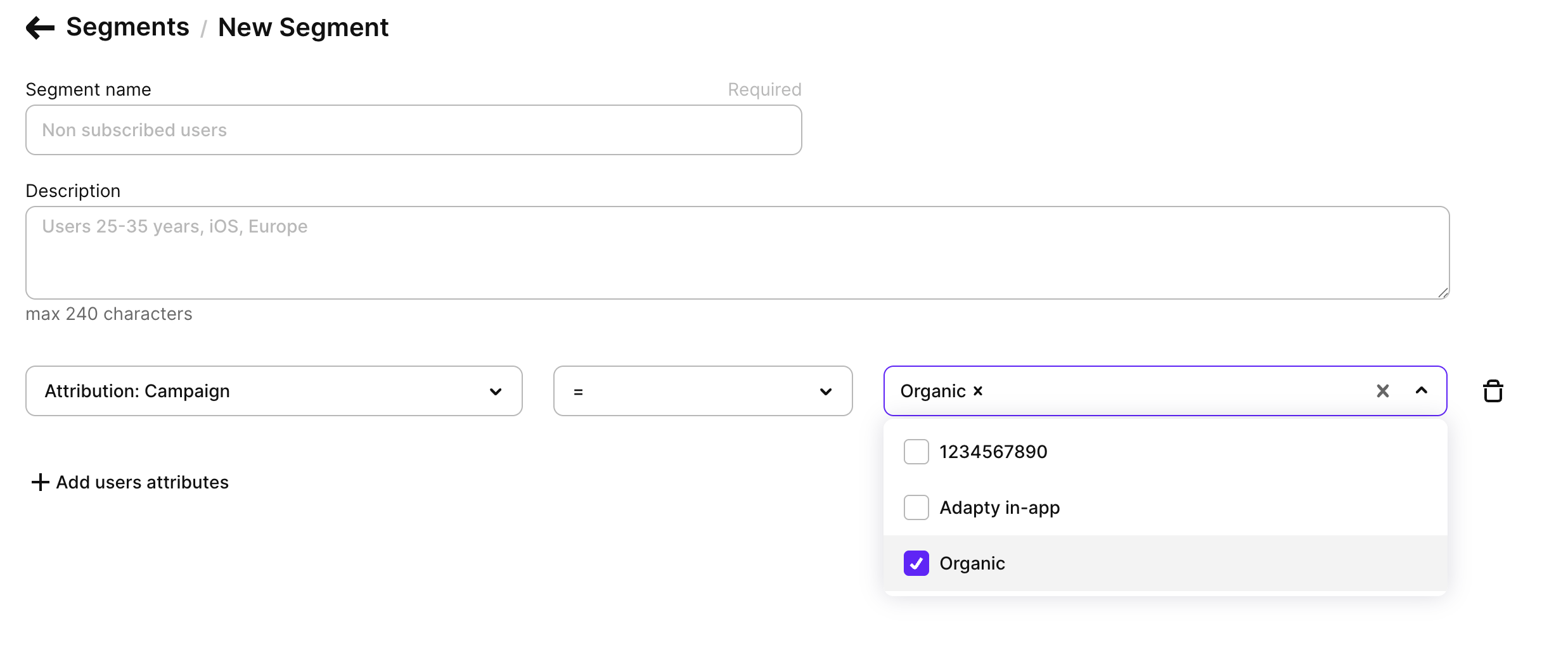1568x650 pixels.
Task: Click the plus icon beside Add users attributes
Action: coord(39,481)
